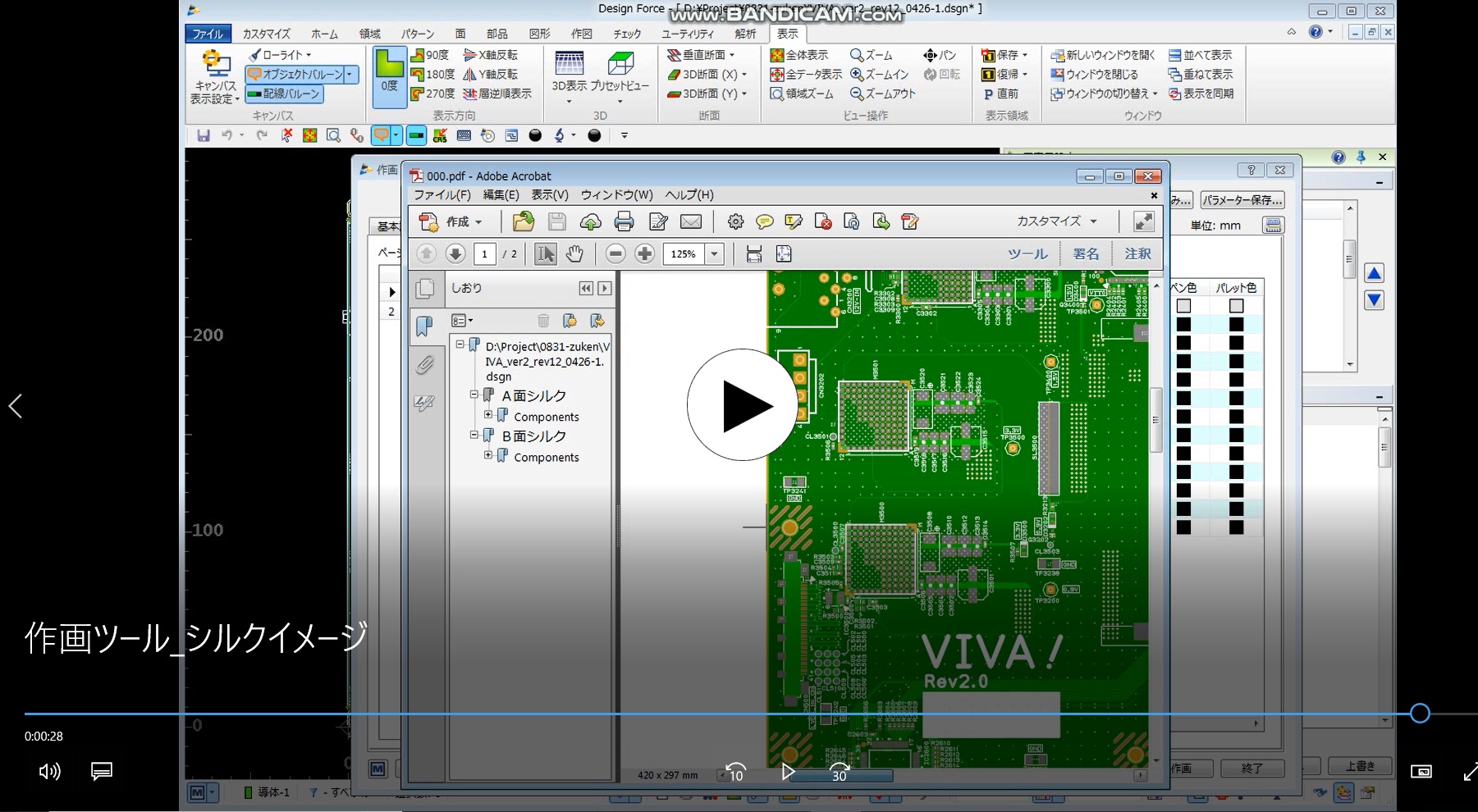Rotate view to 90度

[x=430, y=55]
